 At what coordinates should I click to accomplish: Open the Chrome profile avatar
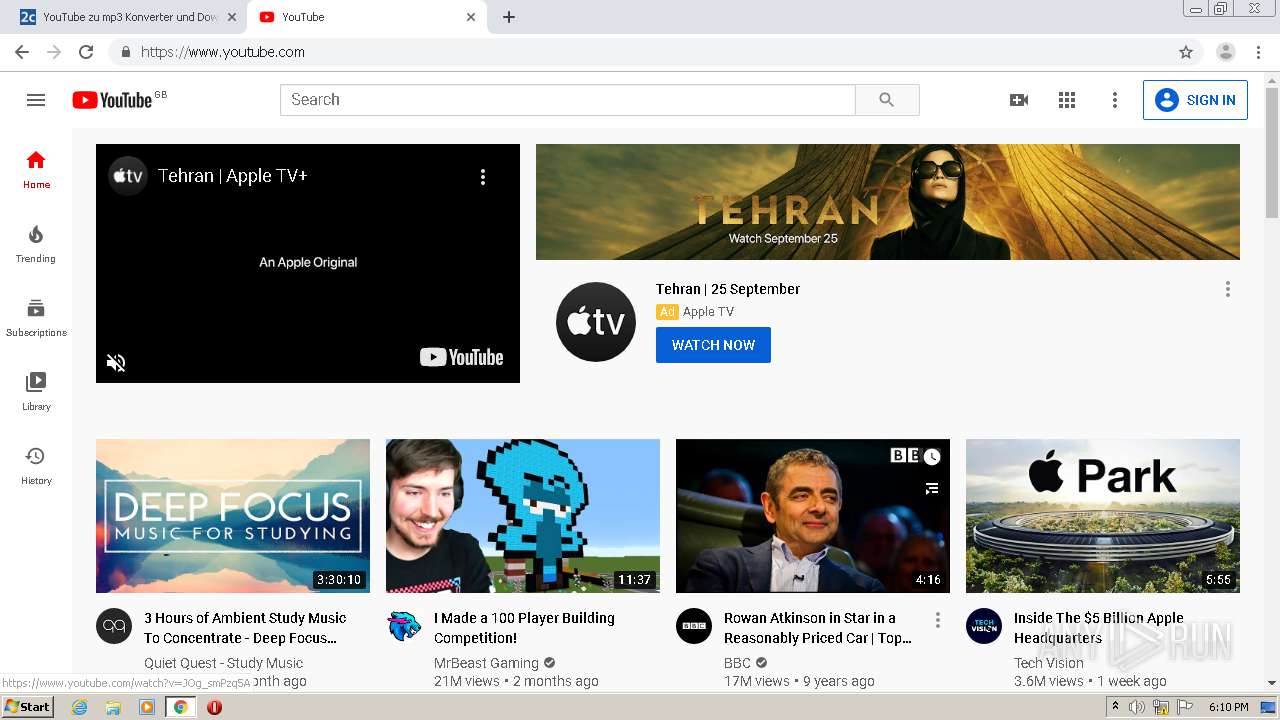tap(1226, 52)
